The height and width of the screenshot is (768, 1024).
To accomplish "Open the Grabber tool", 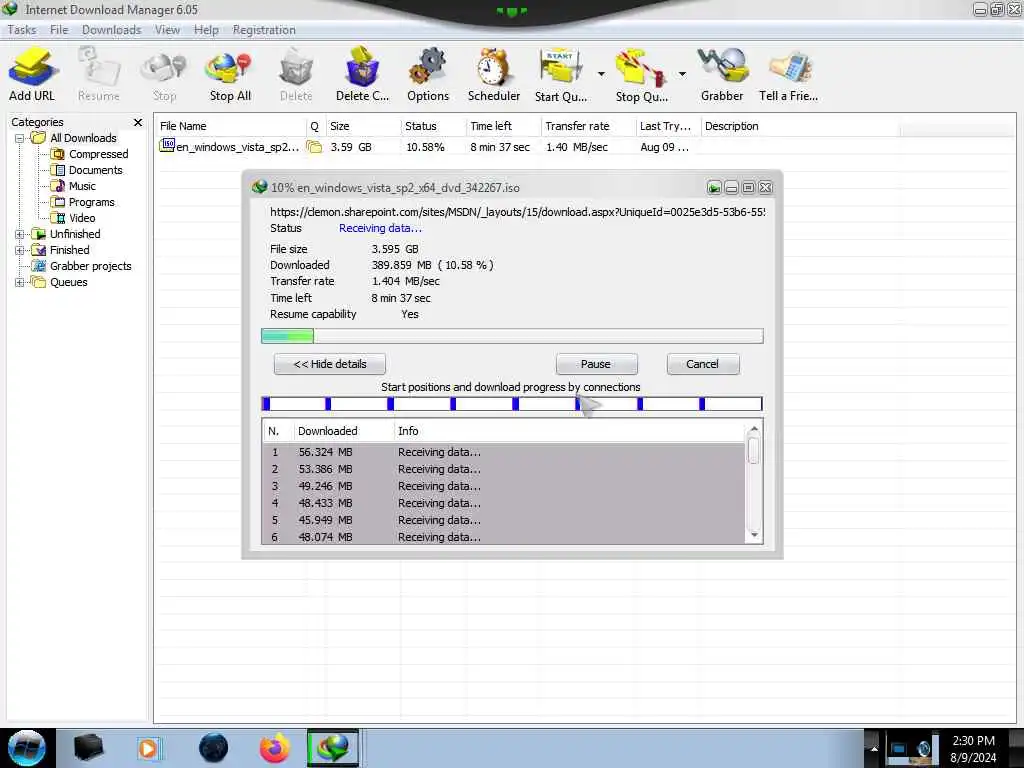I will pos(722,74).
